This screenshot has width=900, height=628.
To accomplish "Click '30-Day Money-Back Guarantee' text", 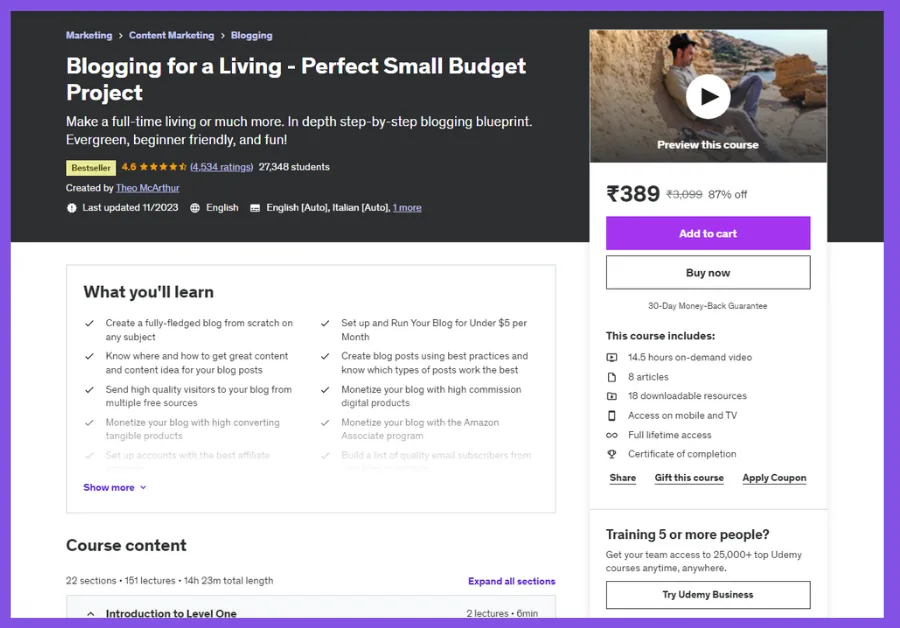I will coord(708,306).
